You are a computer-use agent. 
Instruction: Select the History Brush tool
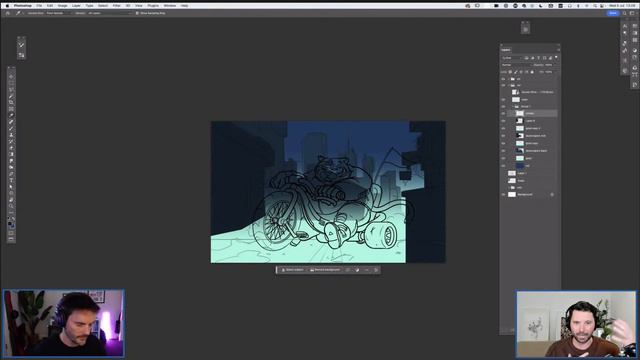pos(11,141)
